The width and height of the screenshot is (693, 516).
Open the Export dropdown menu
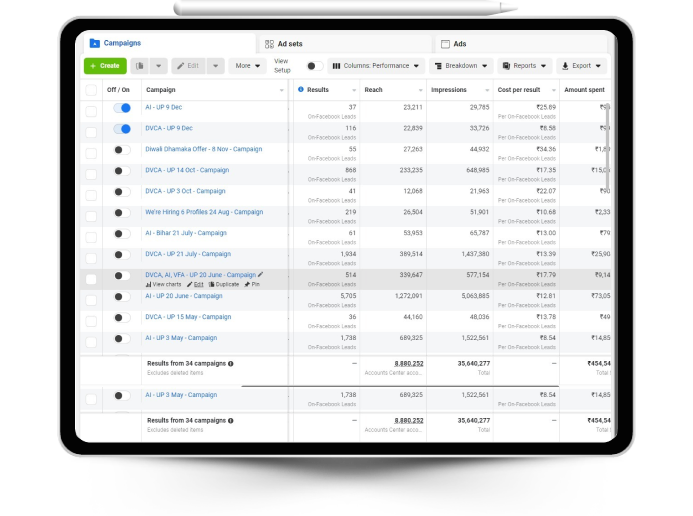[581, 66]
